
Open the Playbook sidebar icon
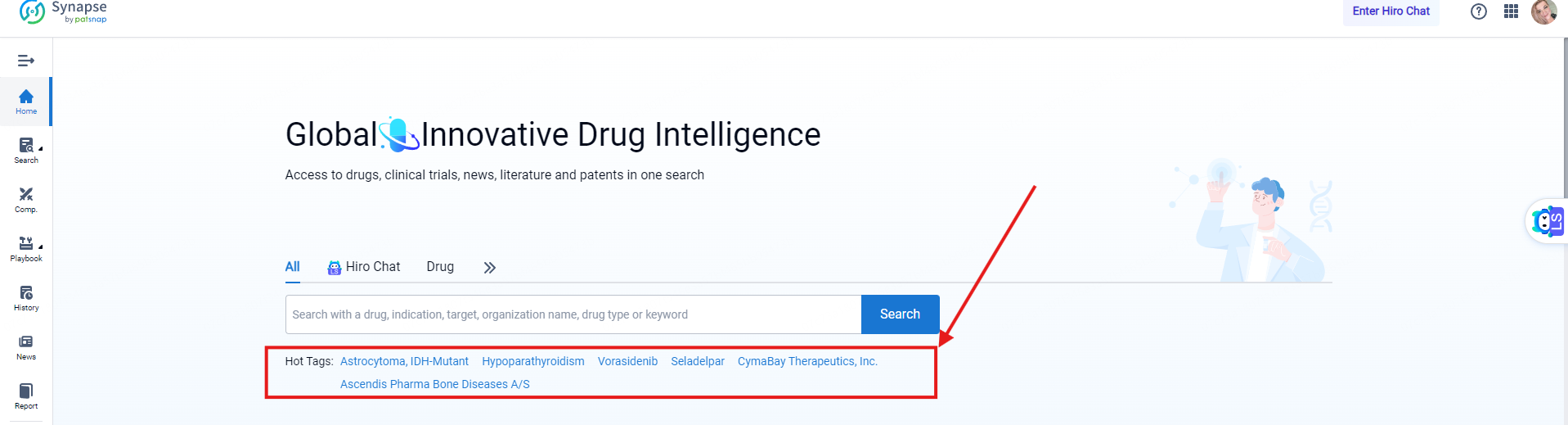[x=26, y=248]
